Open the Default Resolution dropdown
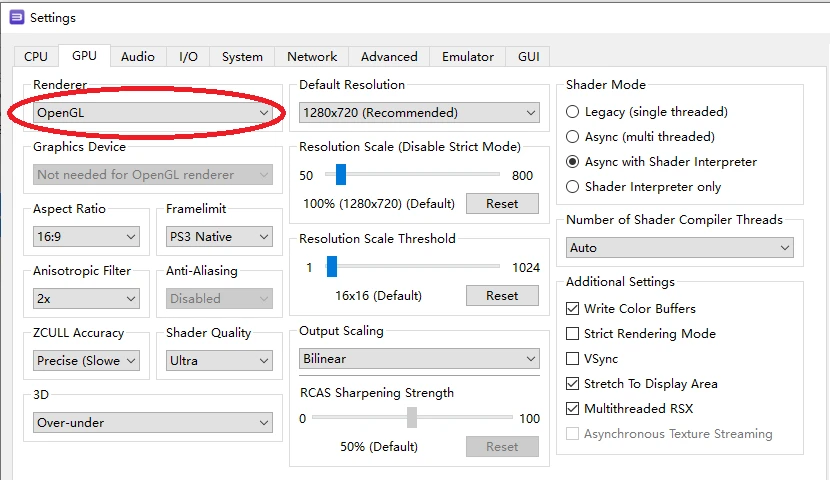The height and width of the screenshot is (480, 830). click(x=419, y=113)
